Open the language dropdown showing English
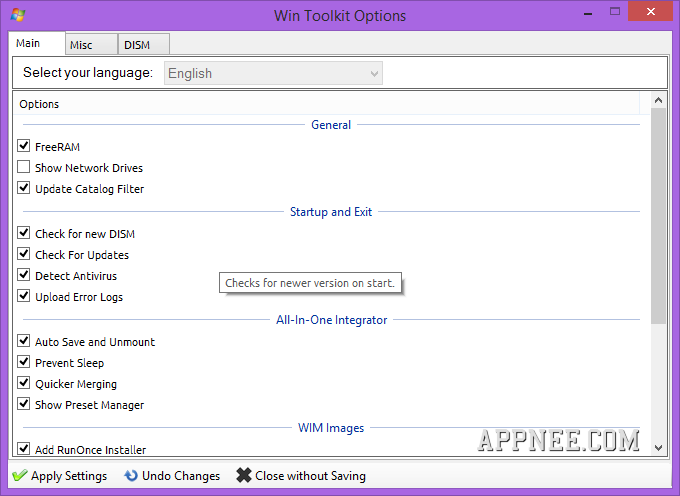This screenshot has width=680, height=496. 273,73
